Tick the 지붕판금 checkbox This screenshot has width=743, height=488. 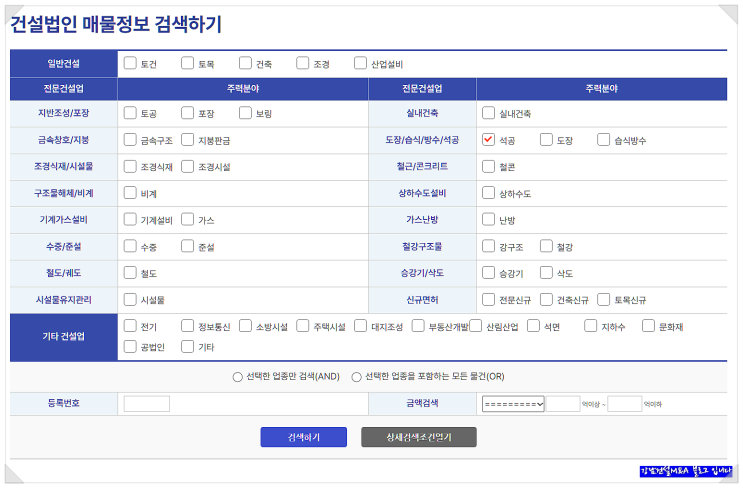click(188, 140)
